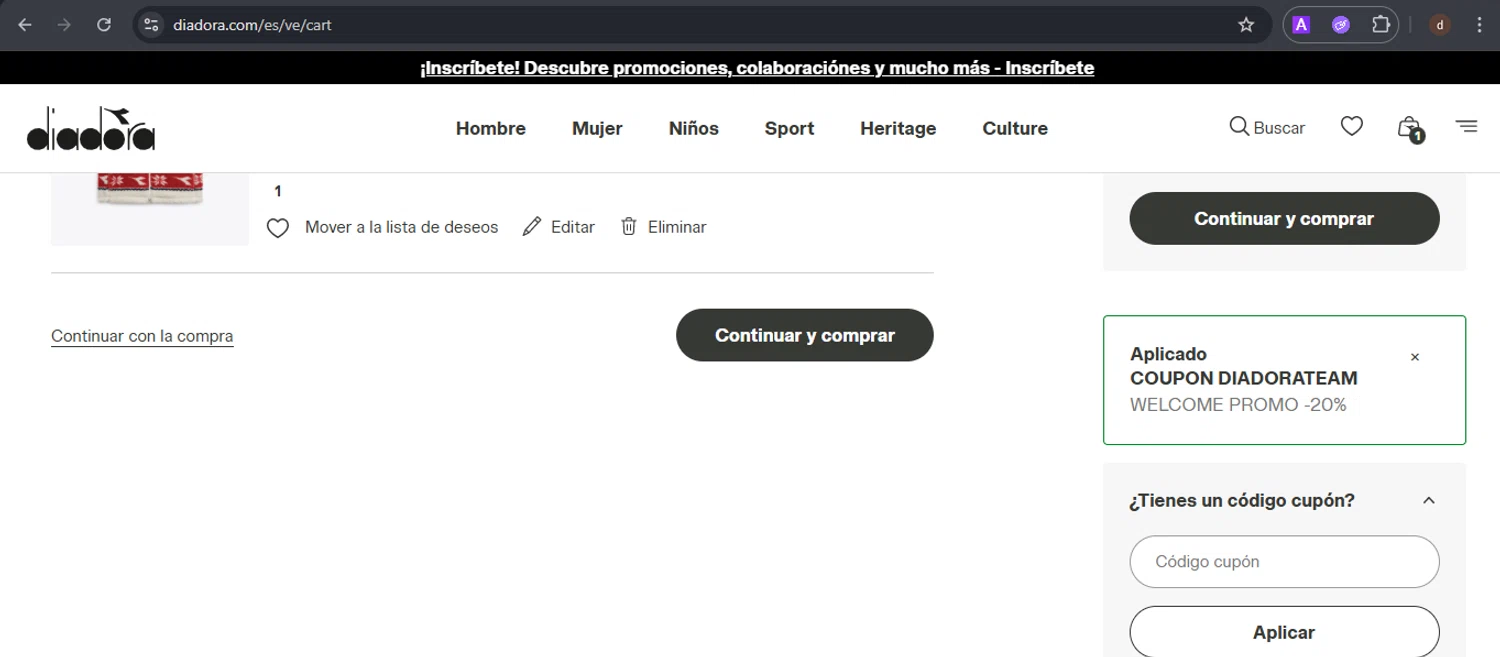Open the purple 'A' browser extension
This screenshot has width=1500, height=657.
pos(1301,25)
